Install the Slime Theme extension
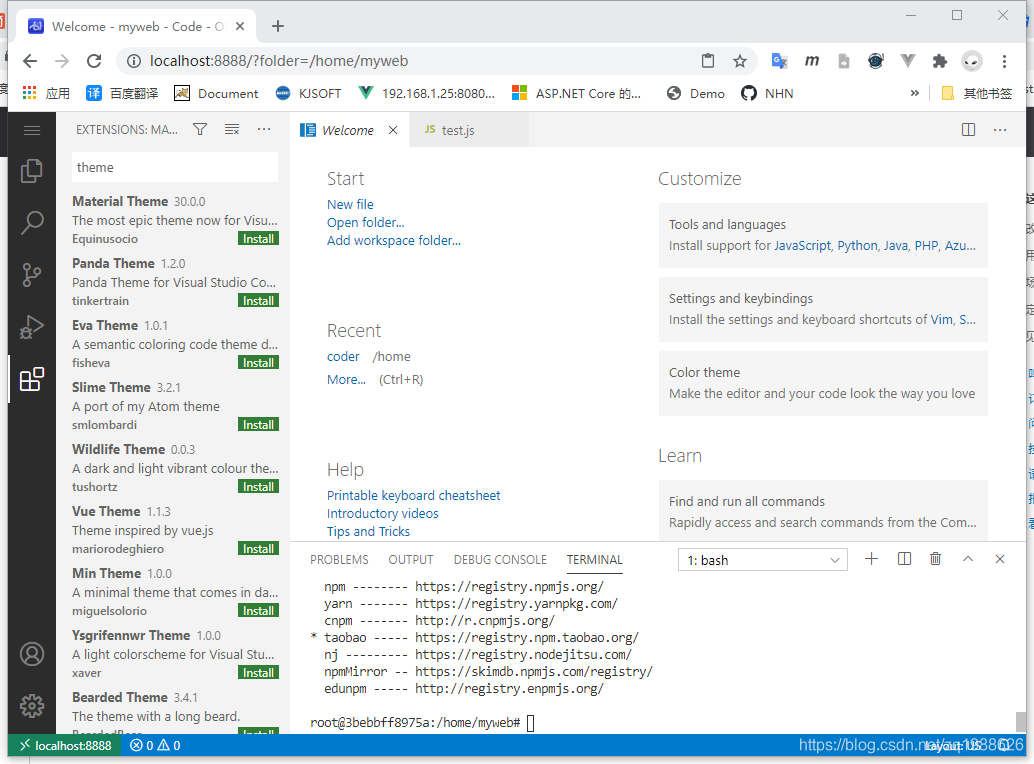This screenshot has width=1034, height=764. click(x=258, y=425)
